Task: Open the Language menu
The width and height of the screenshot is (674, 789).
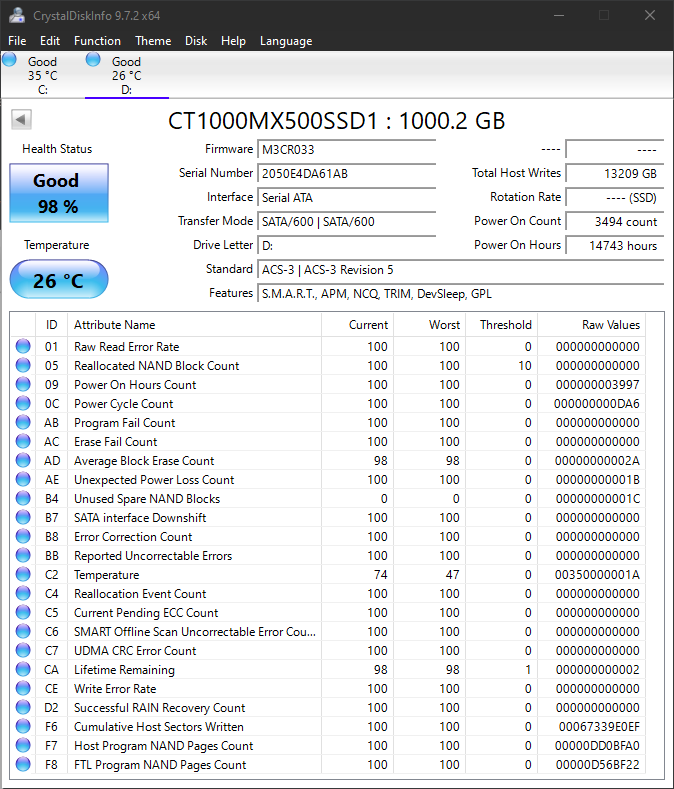Action: coord(286,41)
